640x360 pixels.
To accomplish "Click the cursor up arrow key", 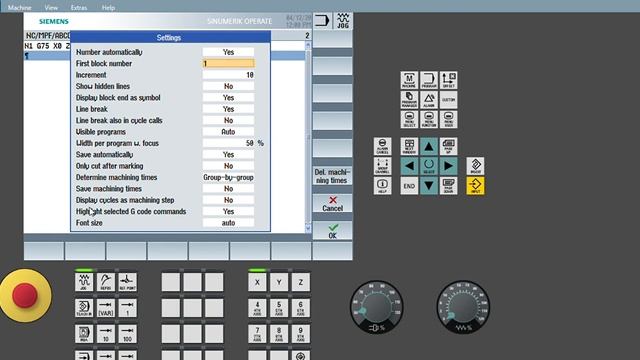I will pyautogui.click(x=429, y=146).
